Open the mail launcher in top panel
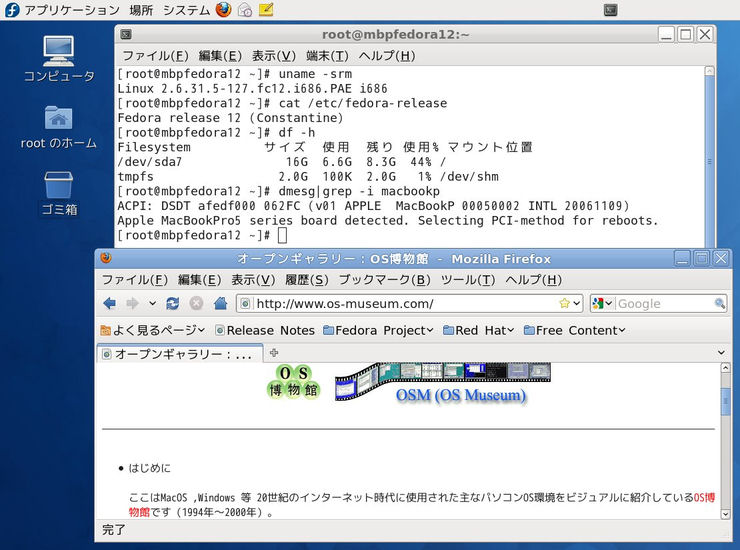Viewport: 740px width, 550px height. coord(245,9)
